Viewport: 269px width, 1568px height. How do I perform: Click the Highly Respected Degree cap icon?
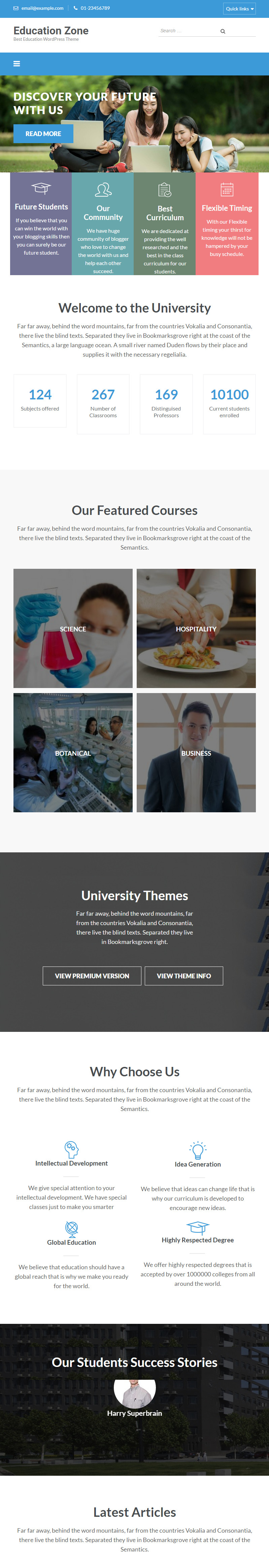coord(198,1227)
